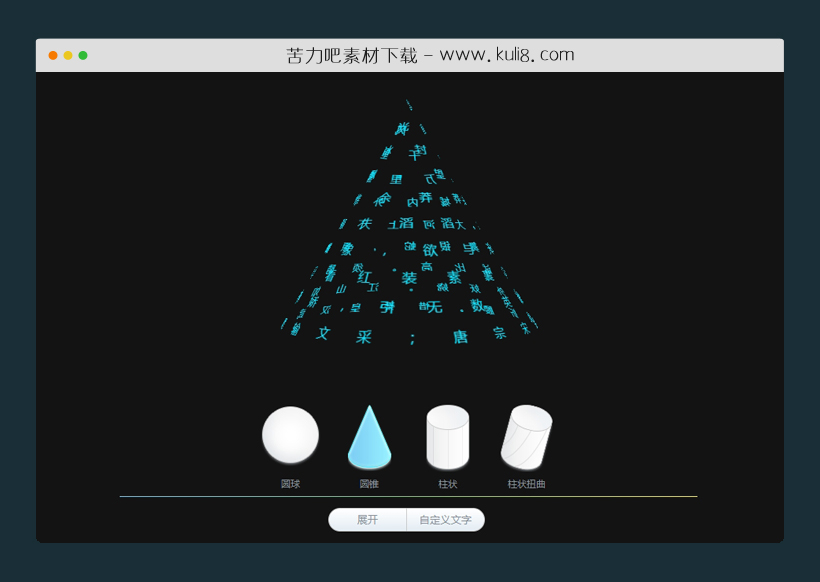
Task: Click the 文 character at cone base
Action: [x=323, y=333]
